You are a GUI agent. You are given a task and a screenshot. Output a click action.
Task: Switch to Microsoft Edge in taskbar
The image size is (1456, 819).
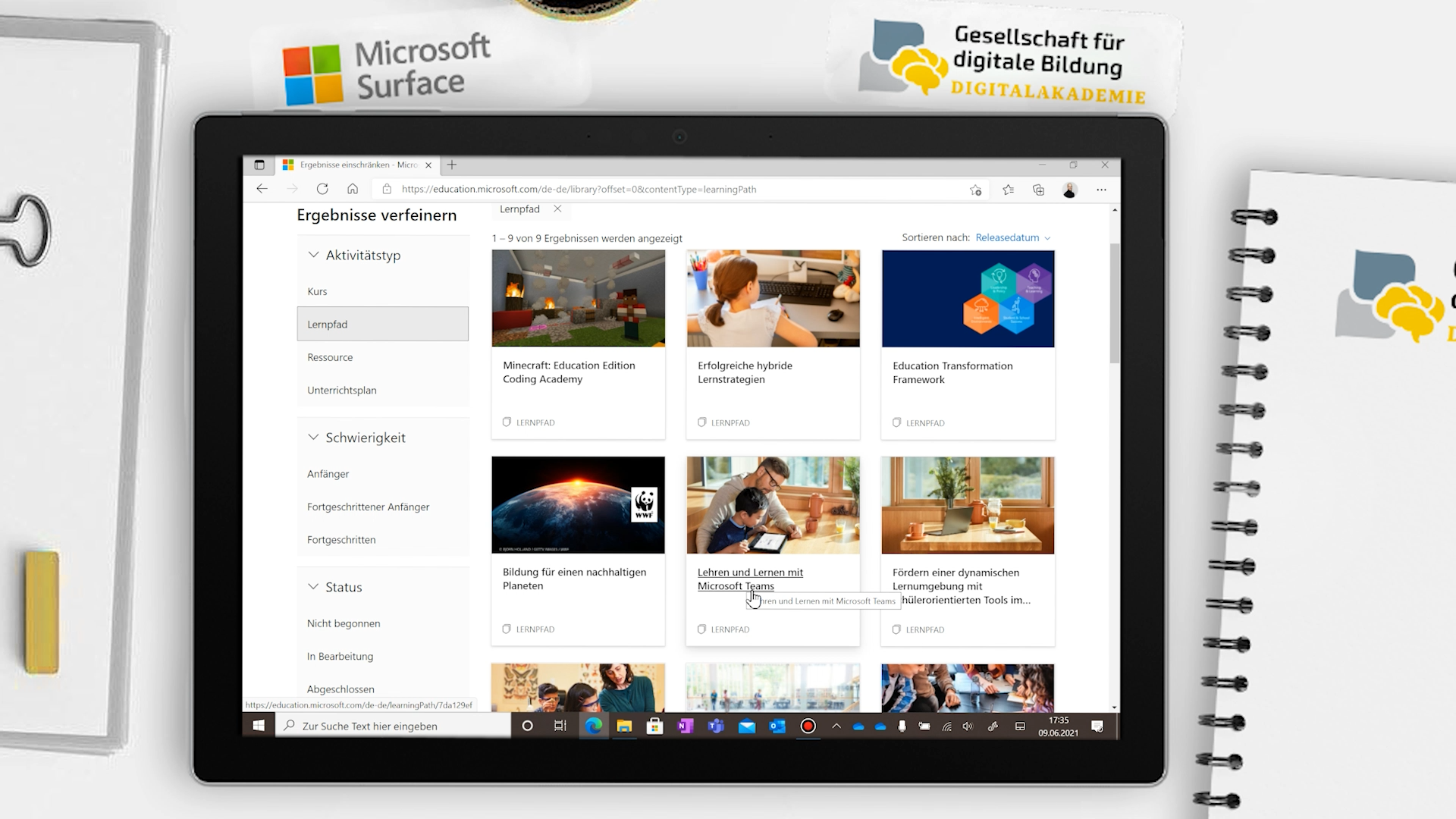594,726
